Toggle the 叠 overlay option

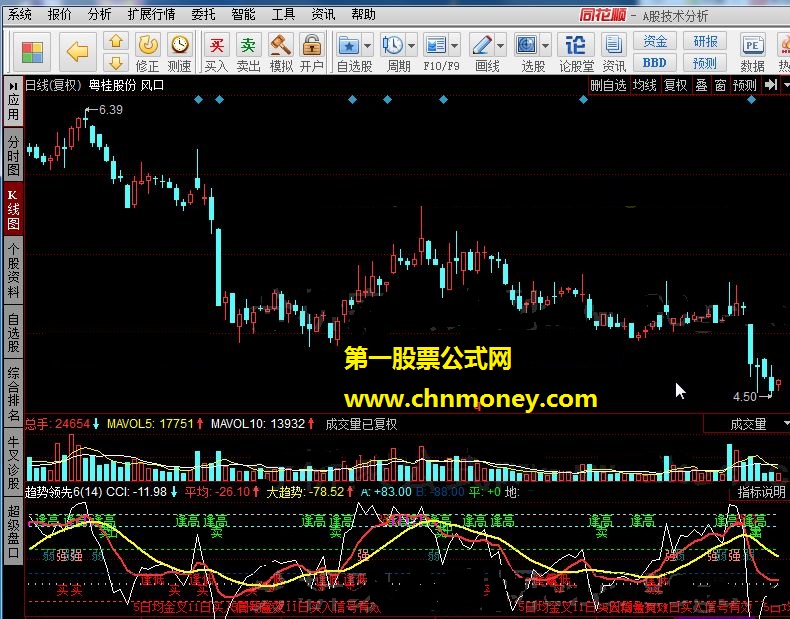[x=701, y=85]
